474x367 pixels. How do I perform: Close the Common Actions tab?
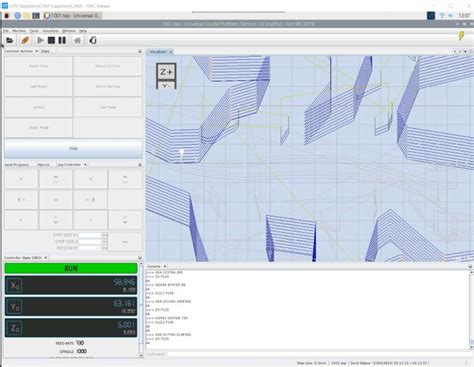click(37, 51)
